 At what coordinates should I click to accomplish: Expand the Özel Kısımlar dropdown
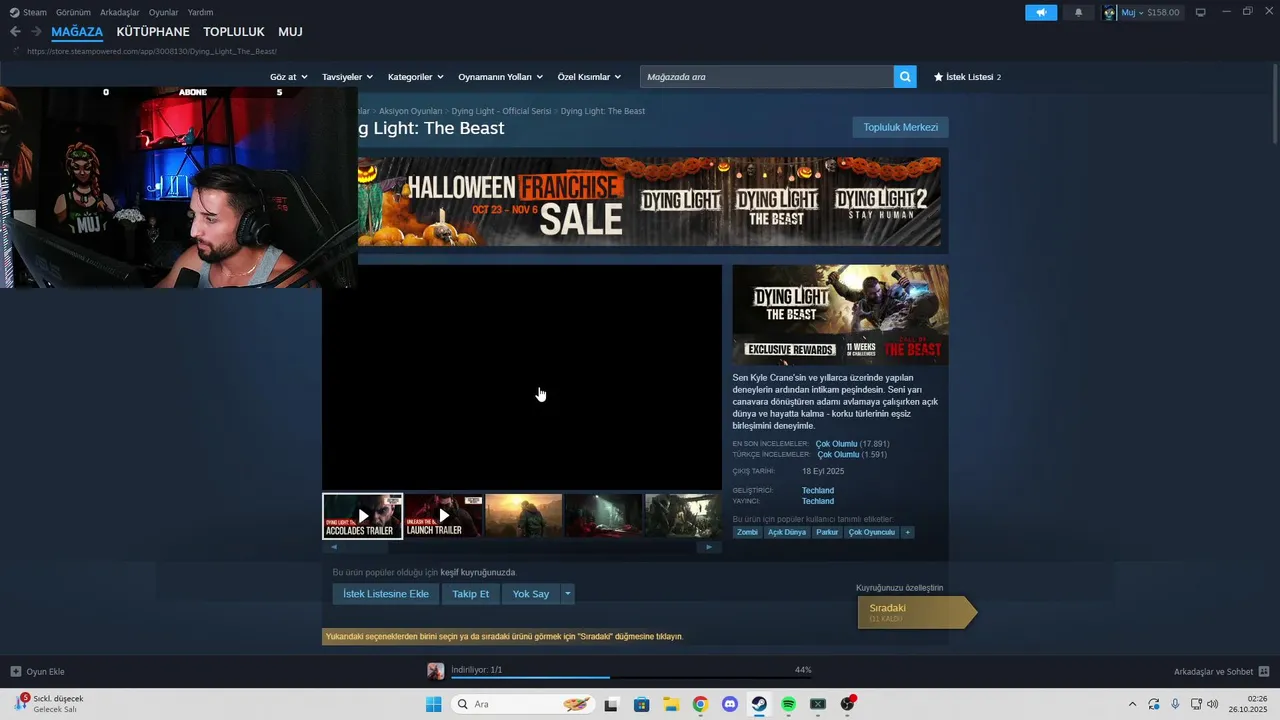589,77
